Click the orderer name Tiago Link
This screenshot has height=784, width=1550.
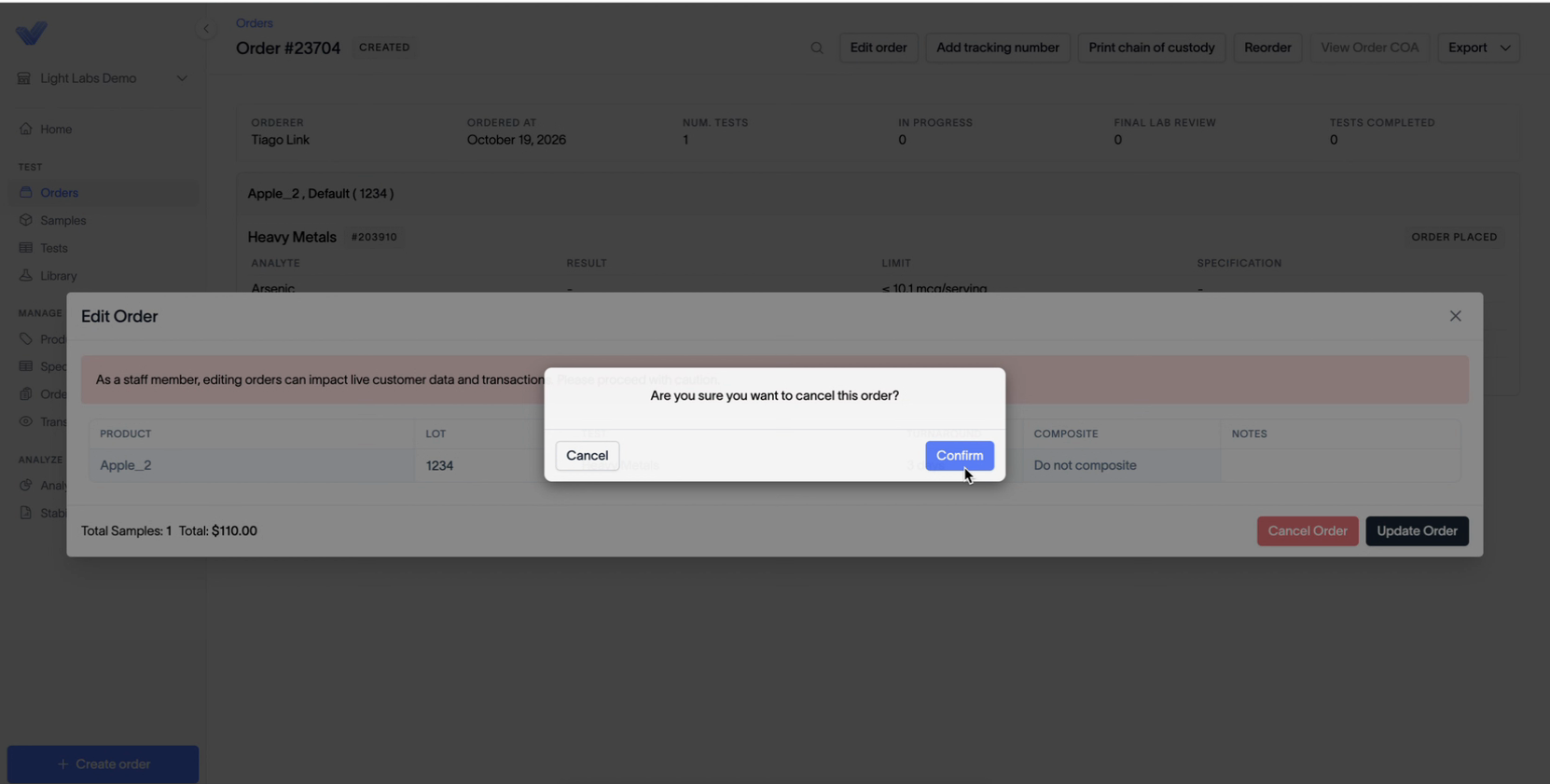(280, 140)
